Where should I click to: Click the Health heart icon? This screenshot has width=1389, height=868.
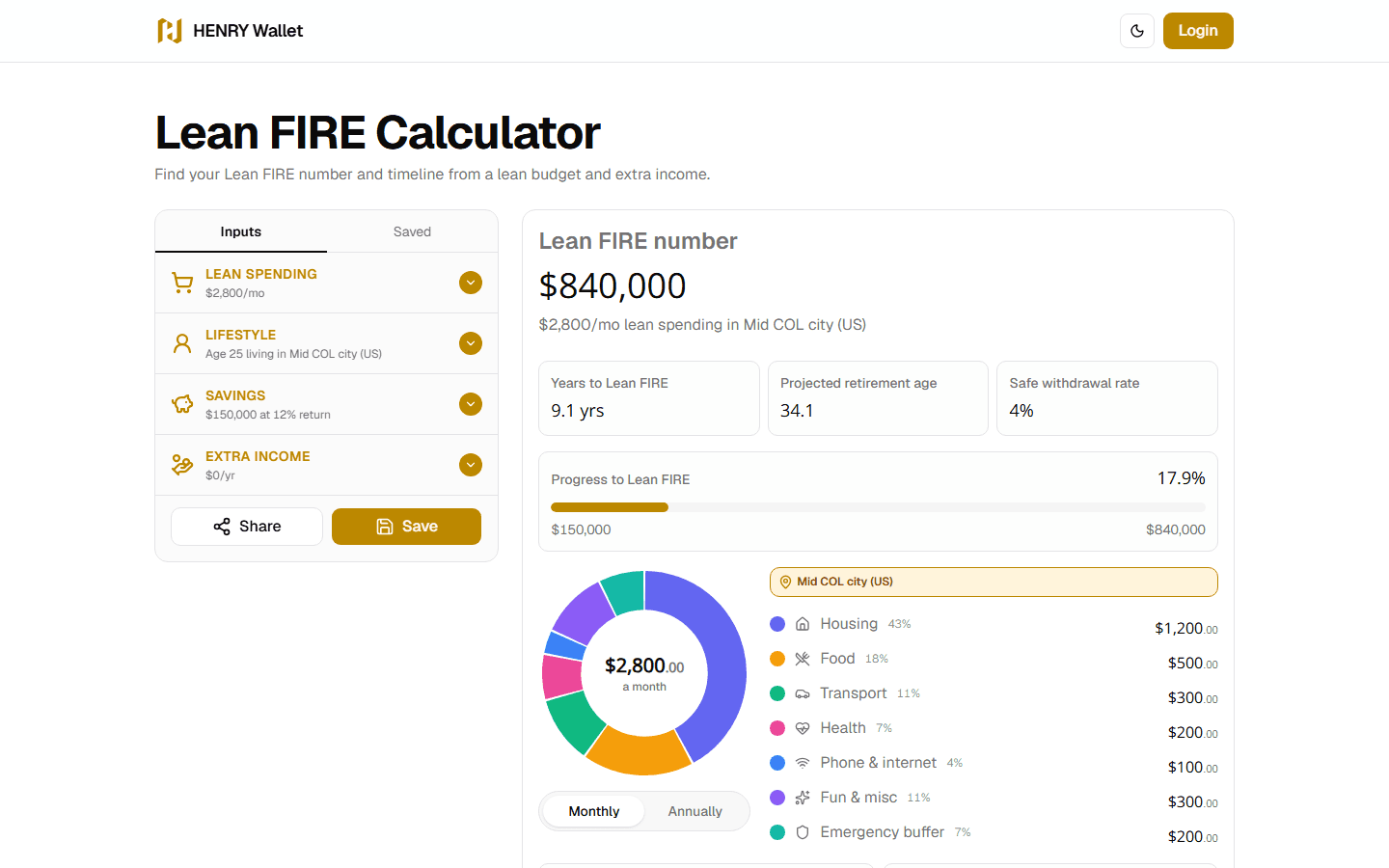tap(803, 728)
